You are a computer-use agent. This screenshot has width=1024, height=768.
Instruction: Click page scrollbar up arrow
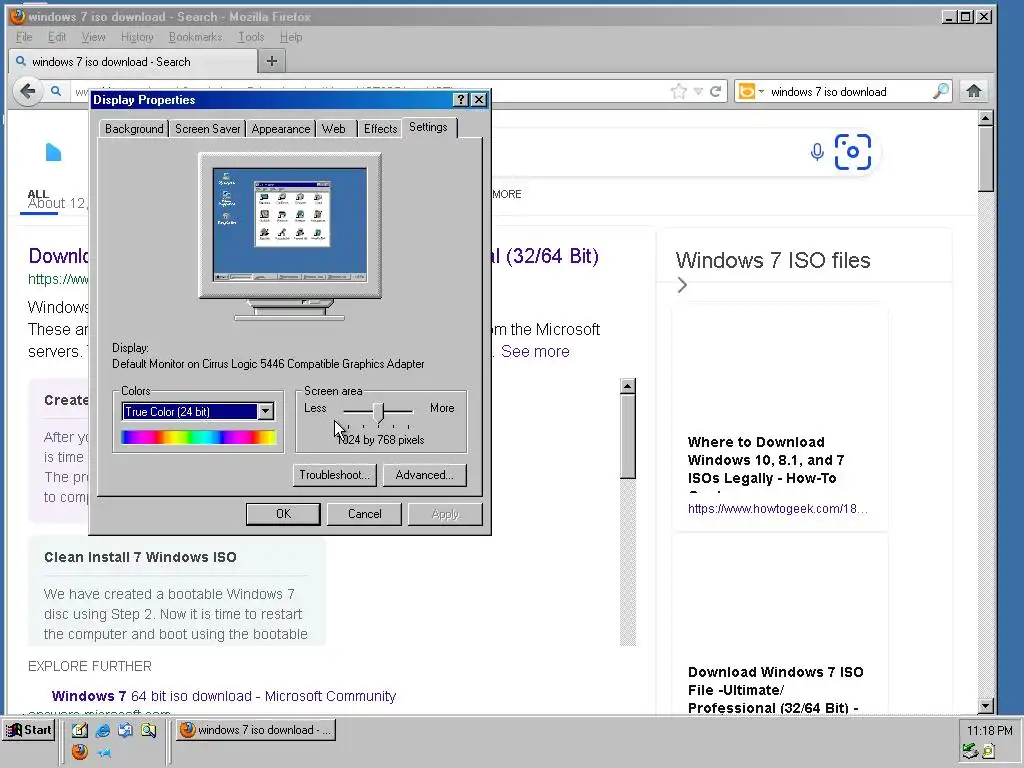tap(985, 118)
